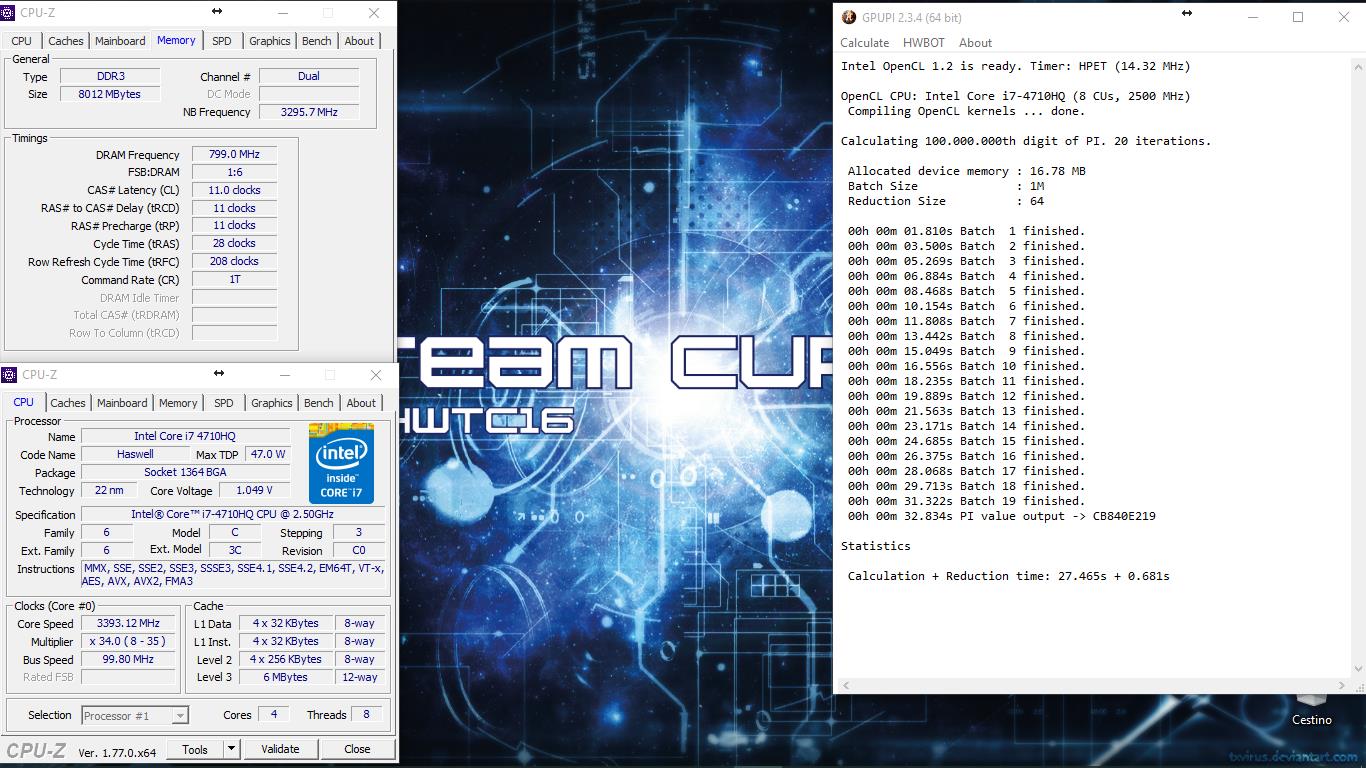Click the CPU-Z app icon in the CPU window title bar
Image resolution: width=1366 pixels, height=768 pixels.
pyautogui.click(x=9, y=374)
